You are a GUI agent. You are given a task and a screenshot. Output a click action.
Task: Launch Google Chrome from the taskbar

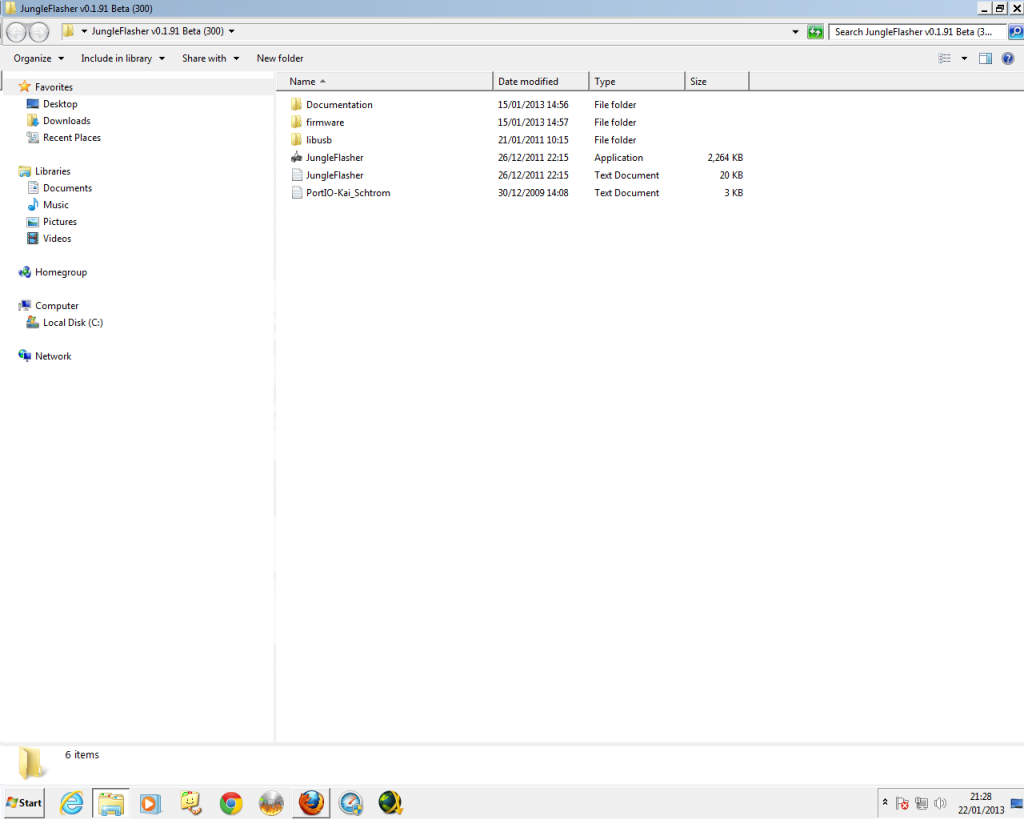231,803
